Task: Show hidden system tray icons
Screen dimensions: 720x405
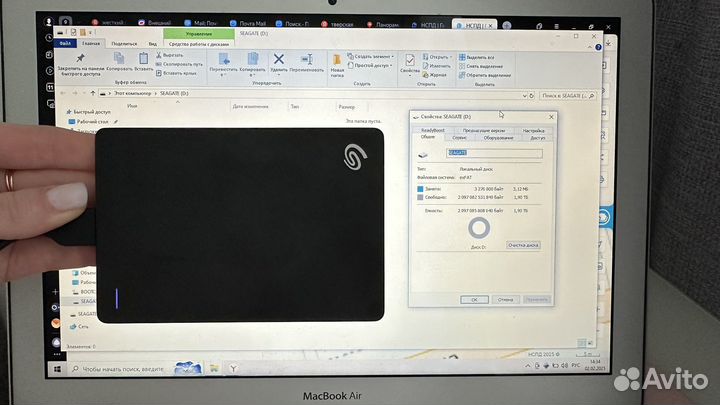Action: 528,366
